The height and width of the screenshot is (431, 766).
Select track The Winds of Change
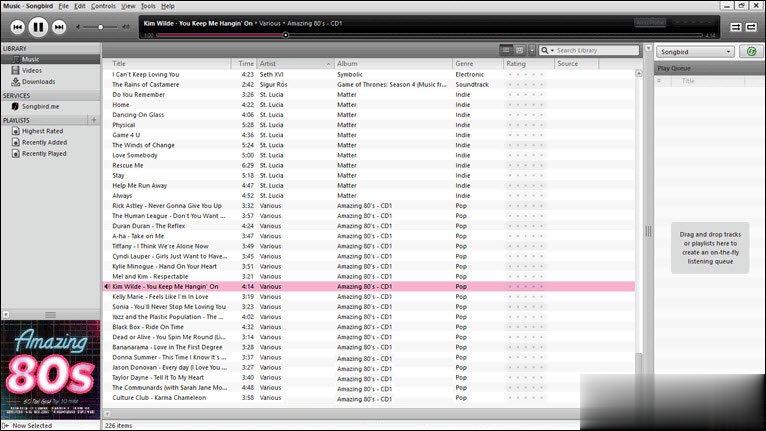(143, 145)
